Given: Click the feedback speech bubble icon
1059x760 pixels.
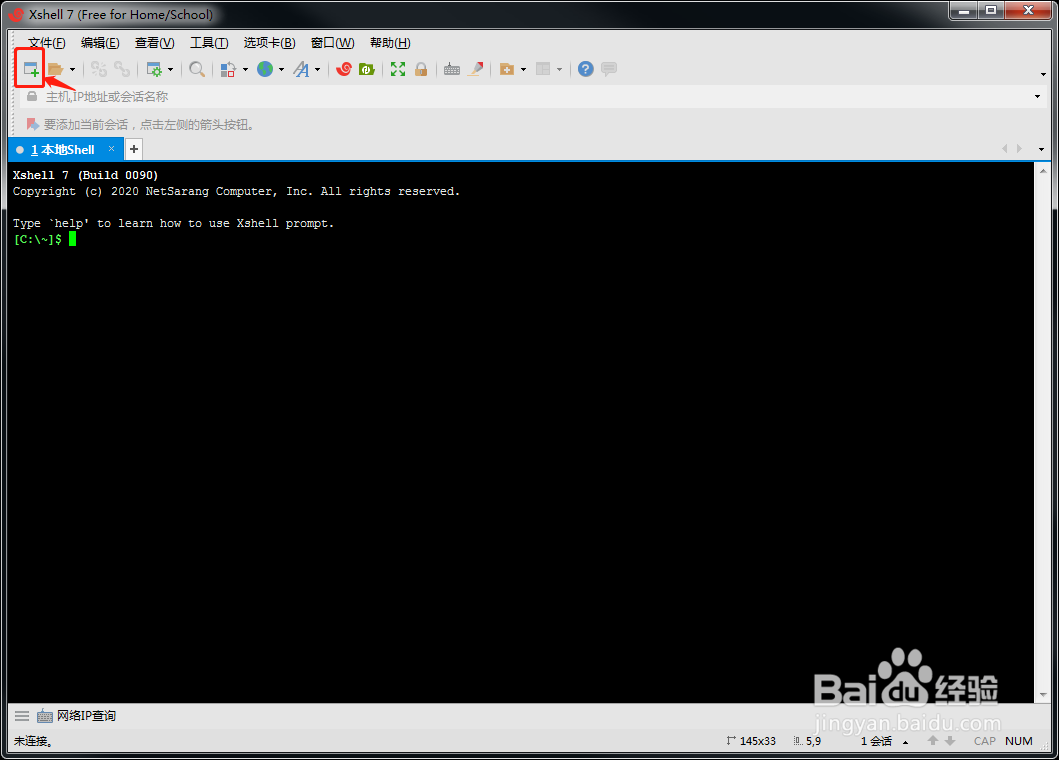Looking at the screenshot, I should click(x=609, y=69).
